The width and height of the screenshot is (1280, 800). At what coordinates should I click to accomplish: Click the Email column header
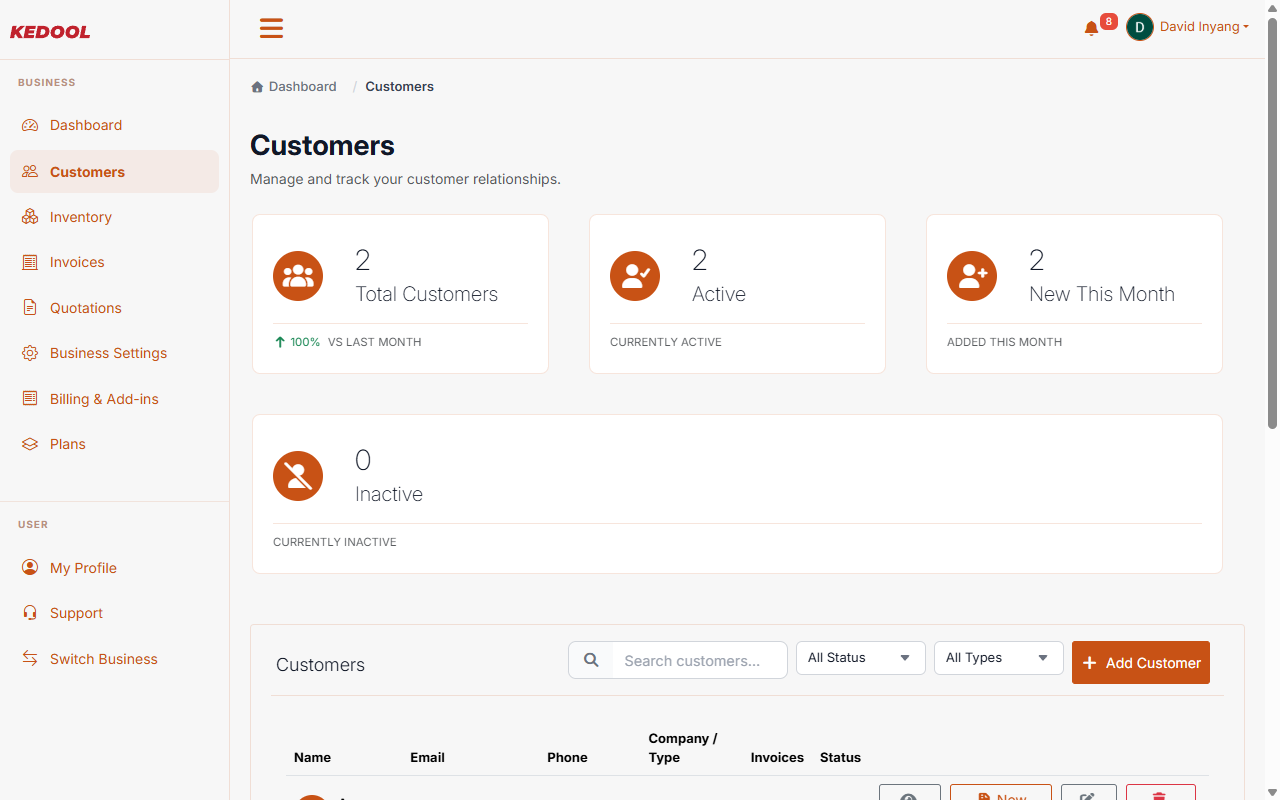pos(427,758)
